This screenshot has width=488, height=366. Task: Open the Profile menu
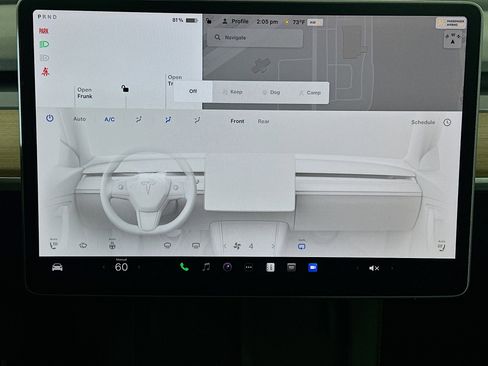[235, 21]
